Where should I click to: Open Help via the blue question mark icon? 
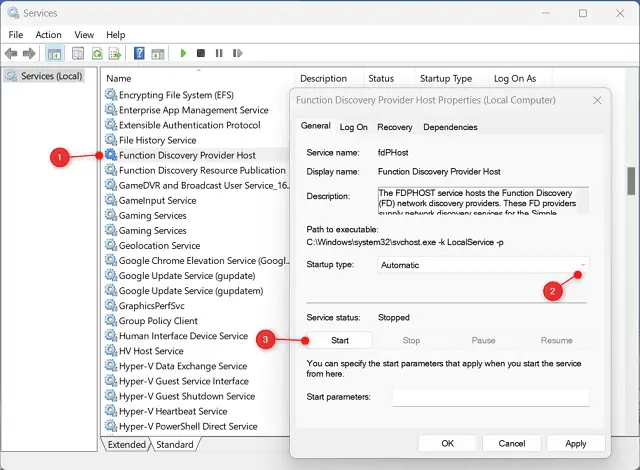point(141,53)
